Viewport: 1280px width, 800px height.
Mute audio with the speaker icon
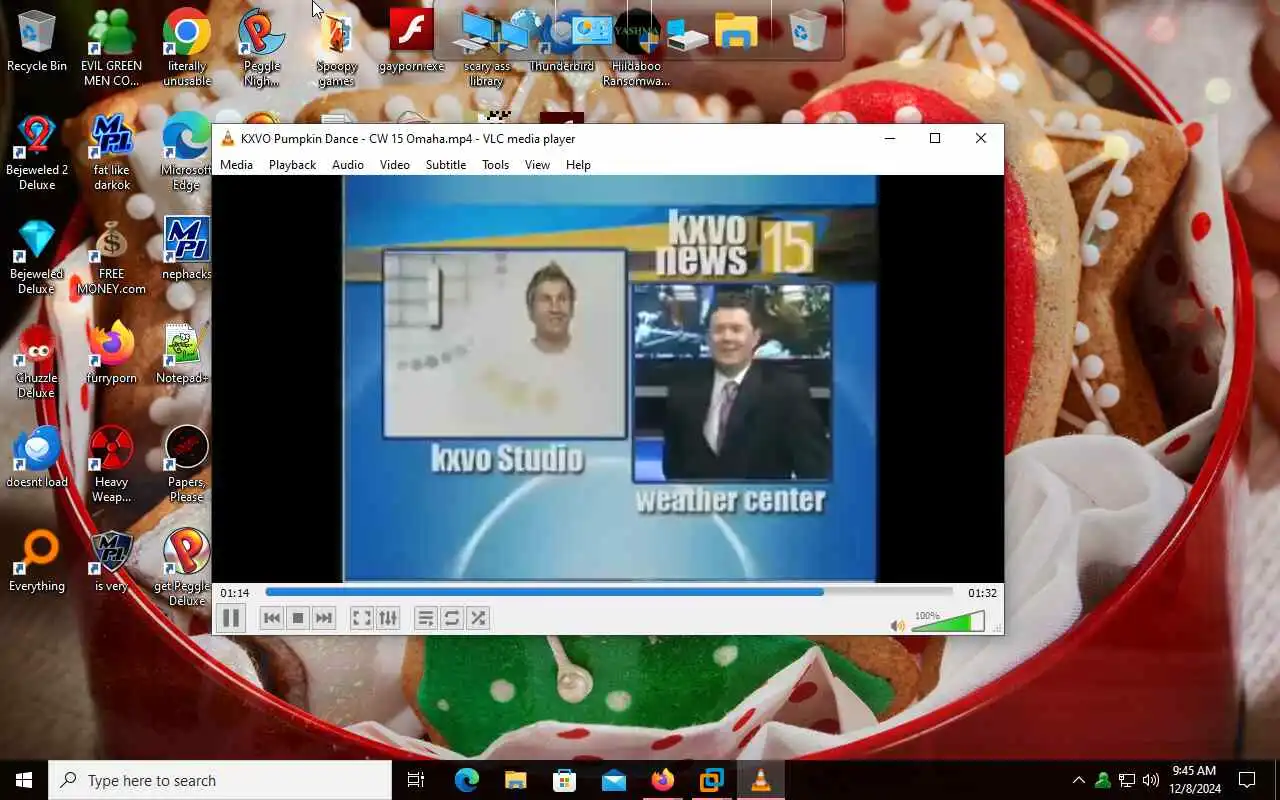click(898, 626)
